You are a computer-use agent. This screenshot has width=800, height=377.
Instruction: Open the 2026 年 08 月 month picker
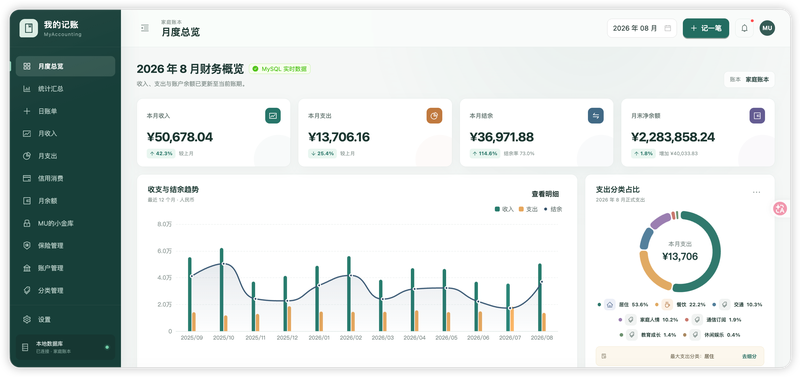click(x=642, y=29)
